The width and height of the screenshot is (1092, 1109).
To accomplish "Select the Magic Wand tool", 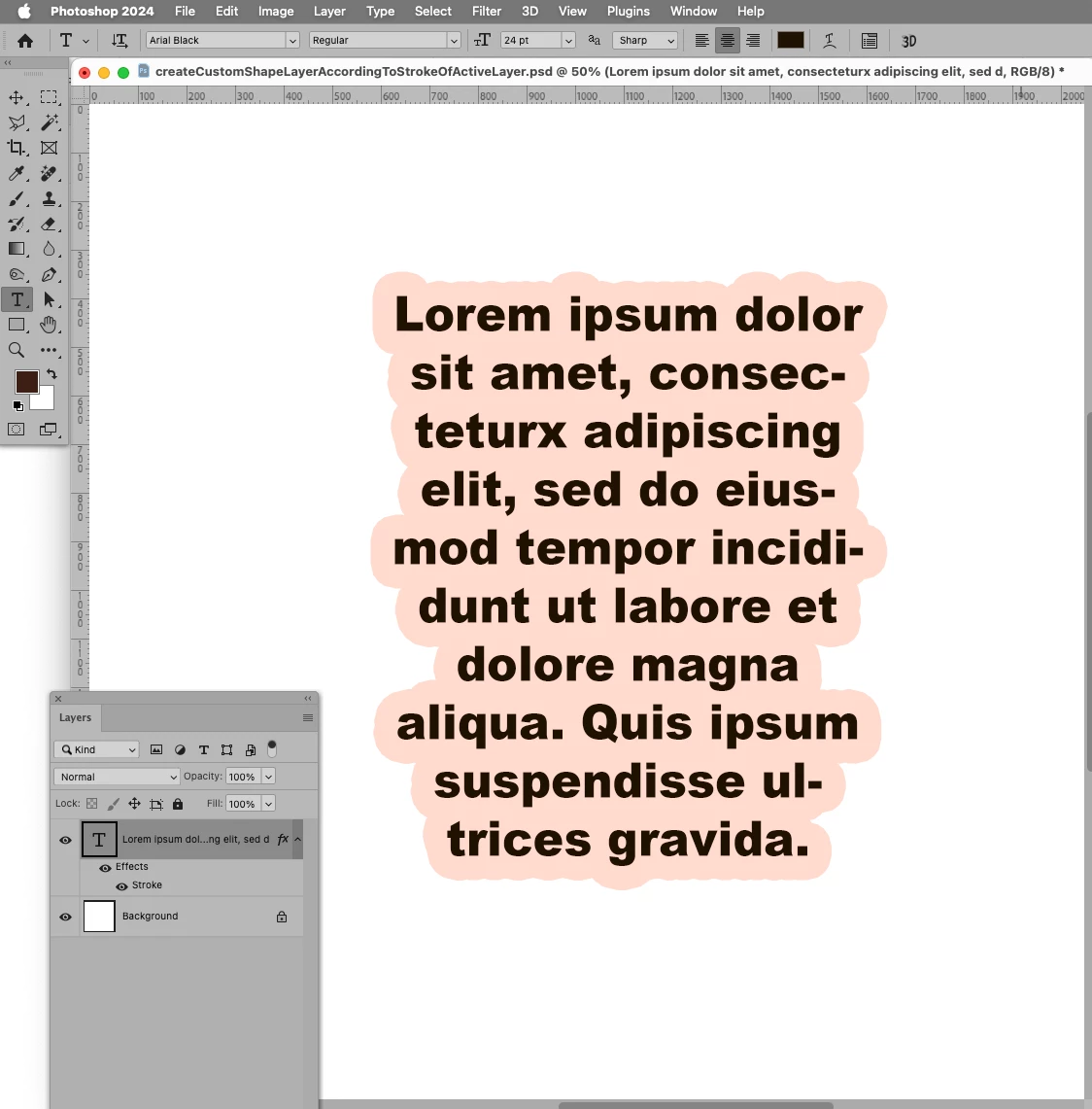I will click(49, 123).
